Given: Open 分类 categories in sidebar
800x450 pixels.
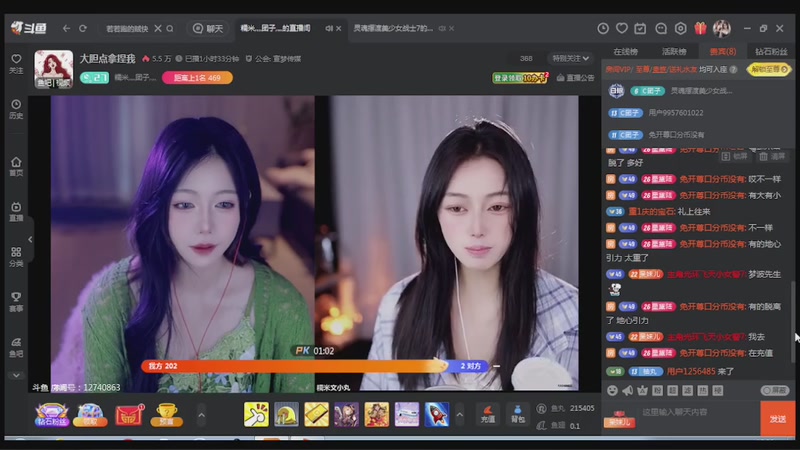Looking at the screenshot, I should point(16,257).
